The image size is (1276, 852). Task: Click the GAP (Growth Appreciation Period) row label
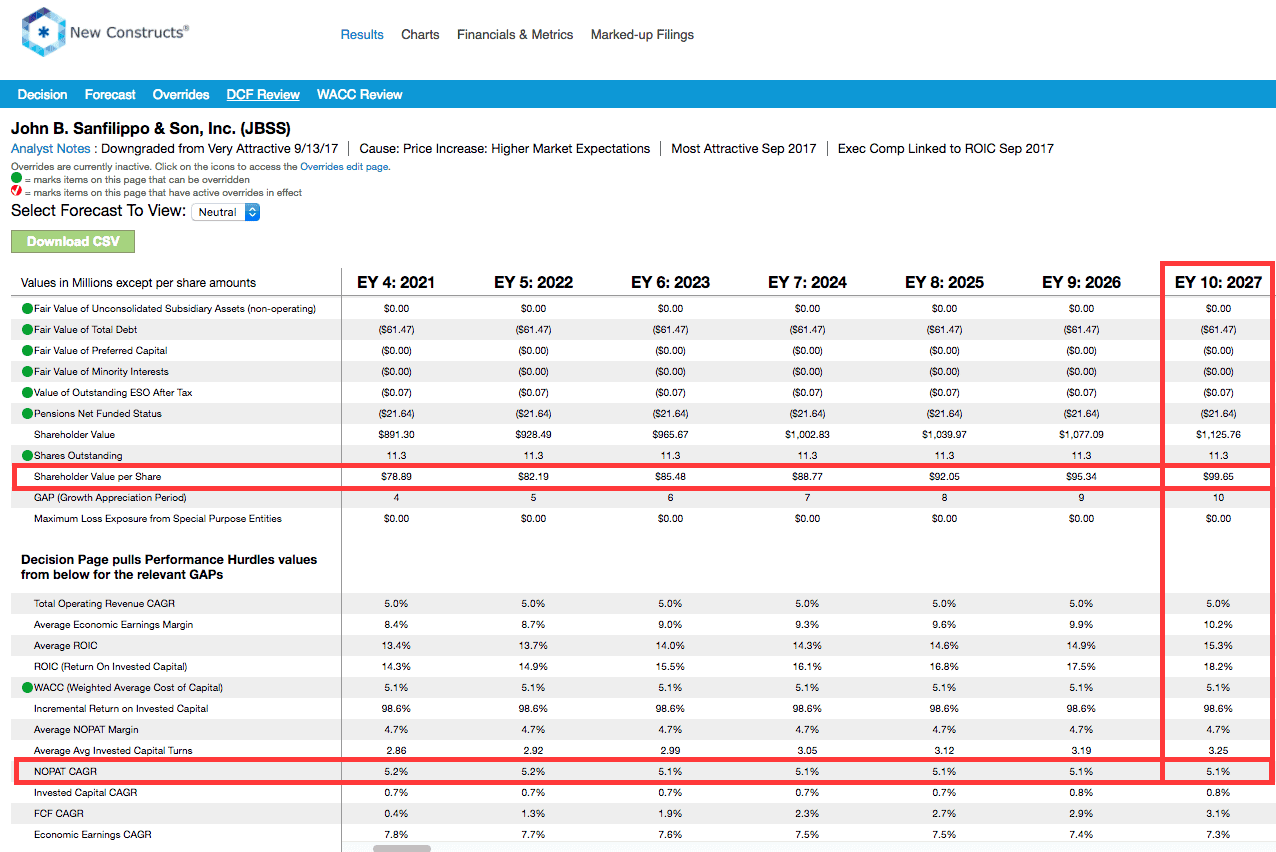110,498
